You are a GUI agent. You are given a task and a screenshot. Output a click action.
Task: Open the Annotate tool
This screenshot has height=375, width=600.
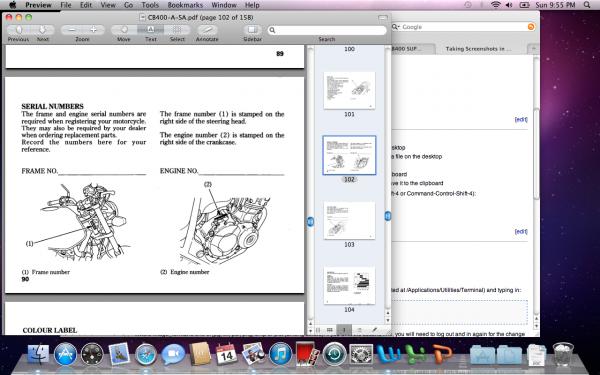coord(207,30)
